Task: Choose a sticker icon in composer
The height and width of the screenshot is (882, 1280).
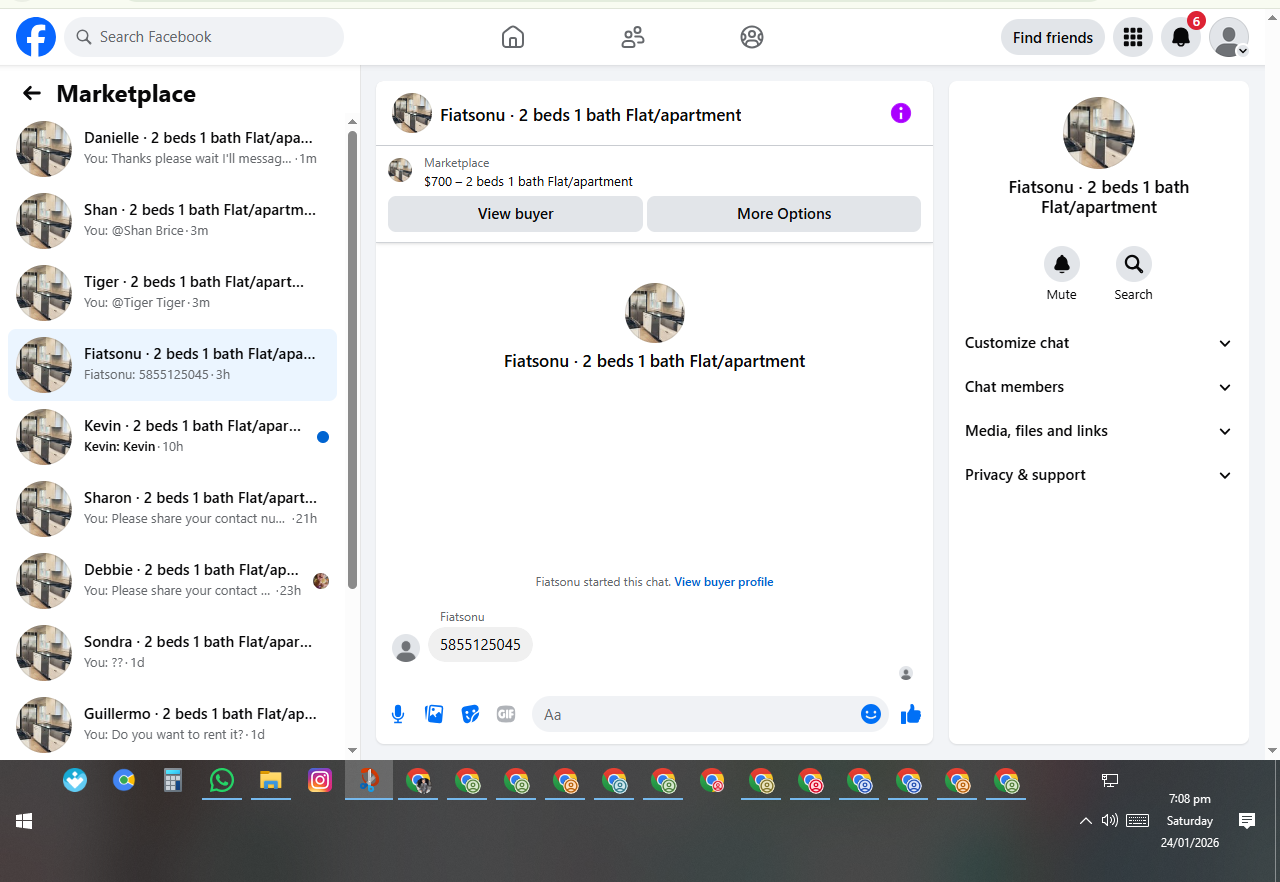Action: pyautogui.click(x=470, y=714)
